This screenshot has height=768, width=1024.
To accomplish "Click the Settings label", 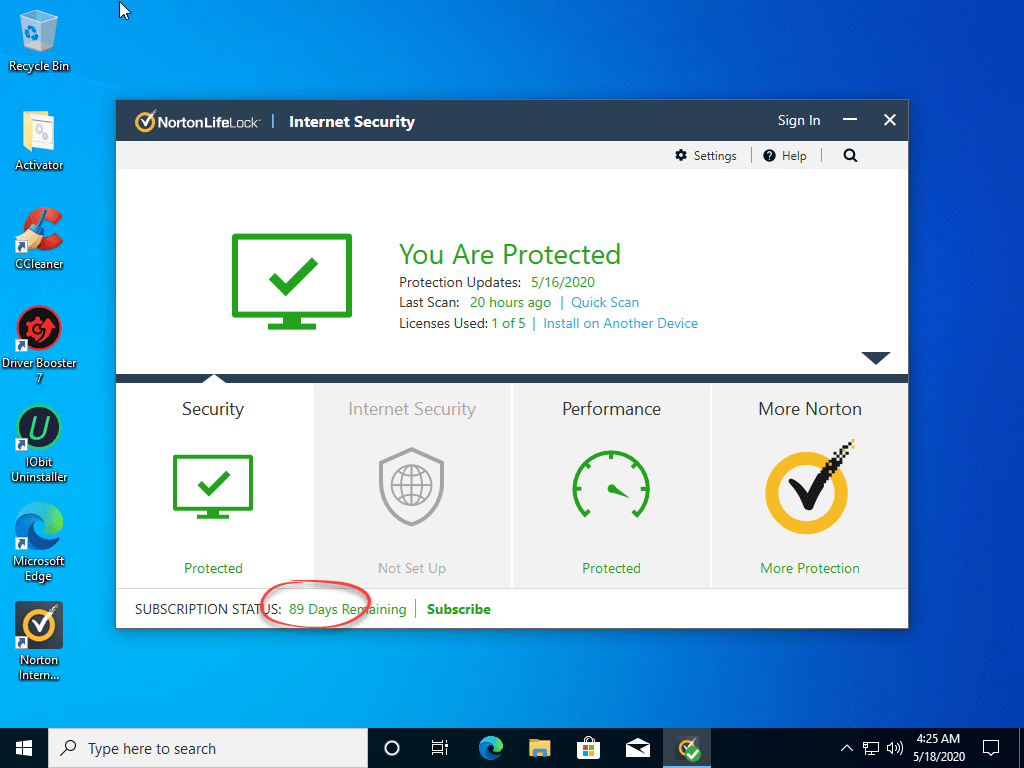I will [x=715, y=155].
